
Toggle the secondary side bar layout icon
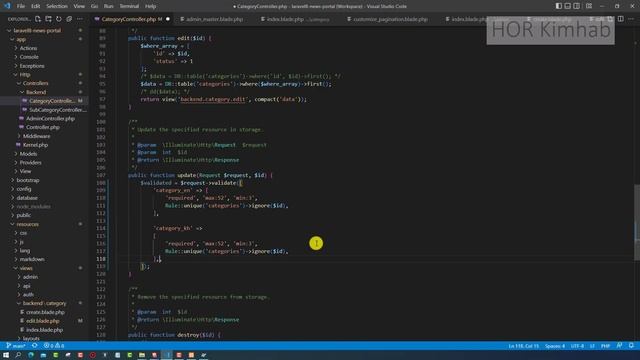pyautogui.click(x=576, y=6)
